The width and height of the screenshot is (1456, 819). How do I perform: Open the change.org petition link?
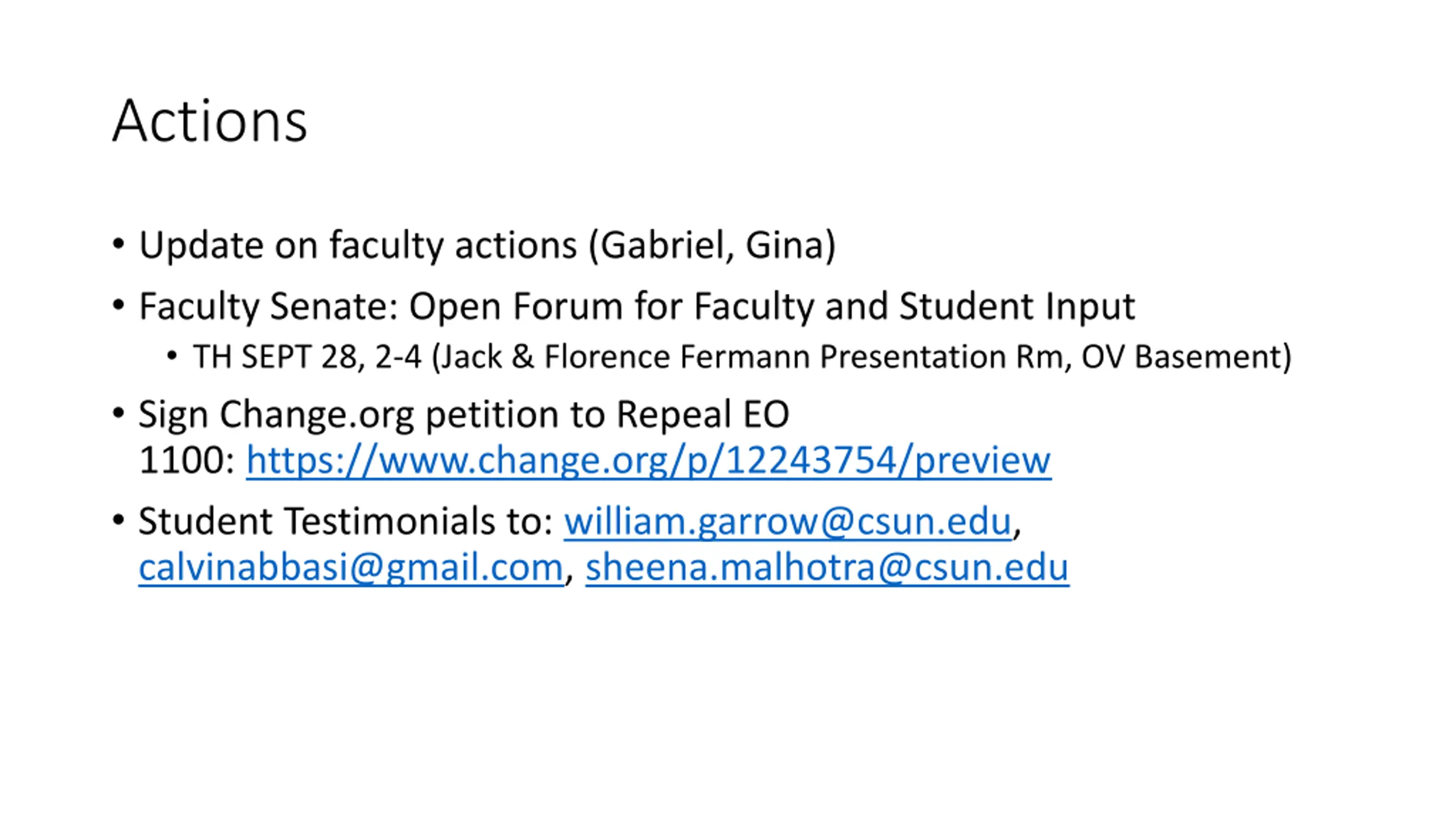pyautogui.click(x=648, y=460)
